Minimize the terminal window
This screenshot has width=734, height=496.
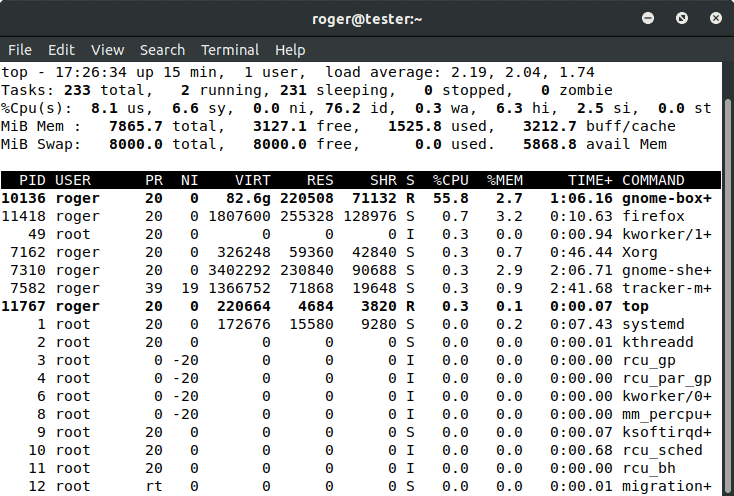pos(654,18)
